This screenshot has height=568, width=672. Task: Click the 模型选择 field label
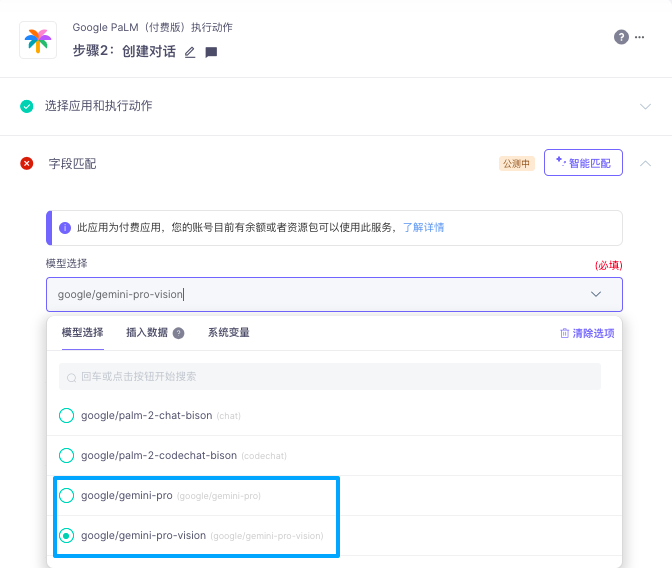pyautogui.click(x=66, y=264)
